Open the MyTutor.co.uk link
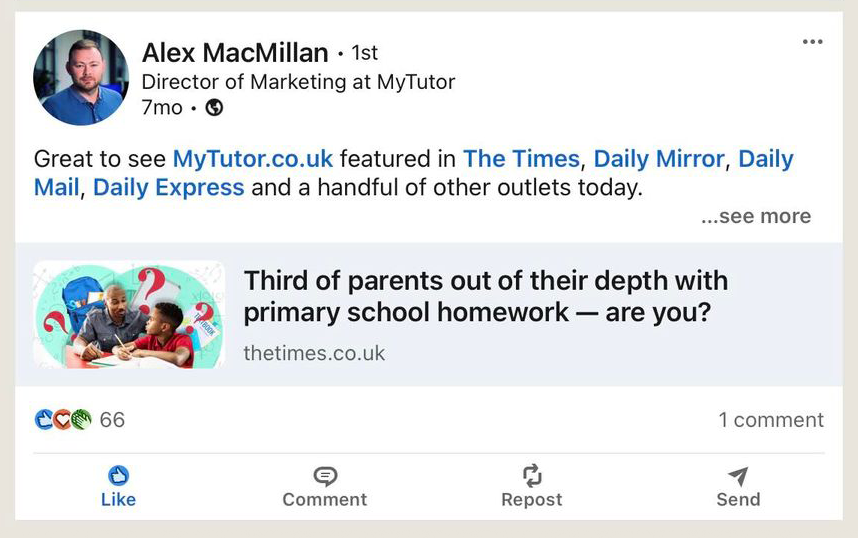This screenshot has height=538, width=858. coord(253,159)
